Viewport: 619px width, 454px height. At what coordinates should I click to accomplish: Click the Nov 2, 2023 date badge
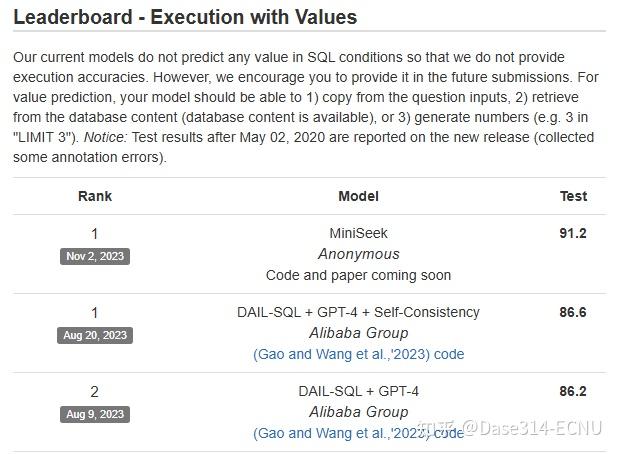pyautogui.click(x=95, y=256)
